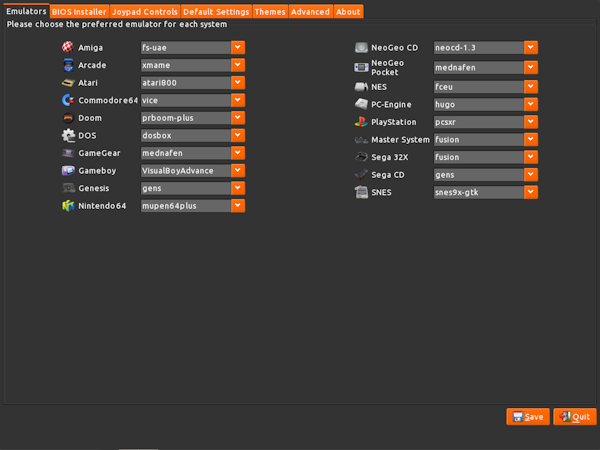The height and width of the screenshot is (450, 600).
Task: Click the Doom label text
Action: [90, 118]
